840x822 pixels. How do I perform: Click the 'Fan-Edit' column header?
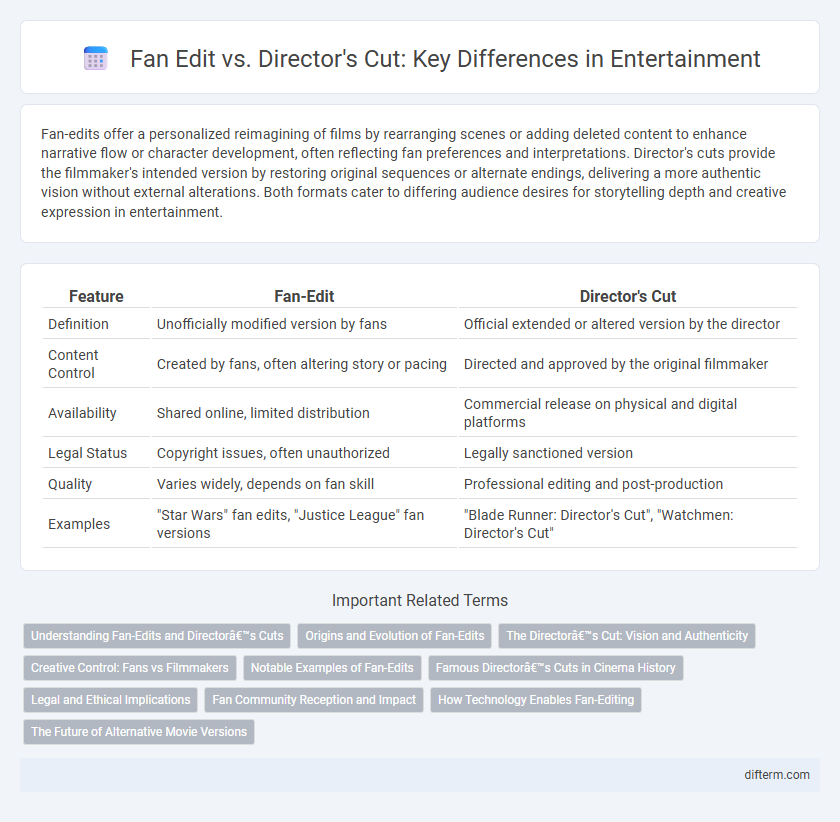pos(304,296)
